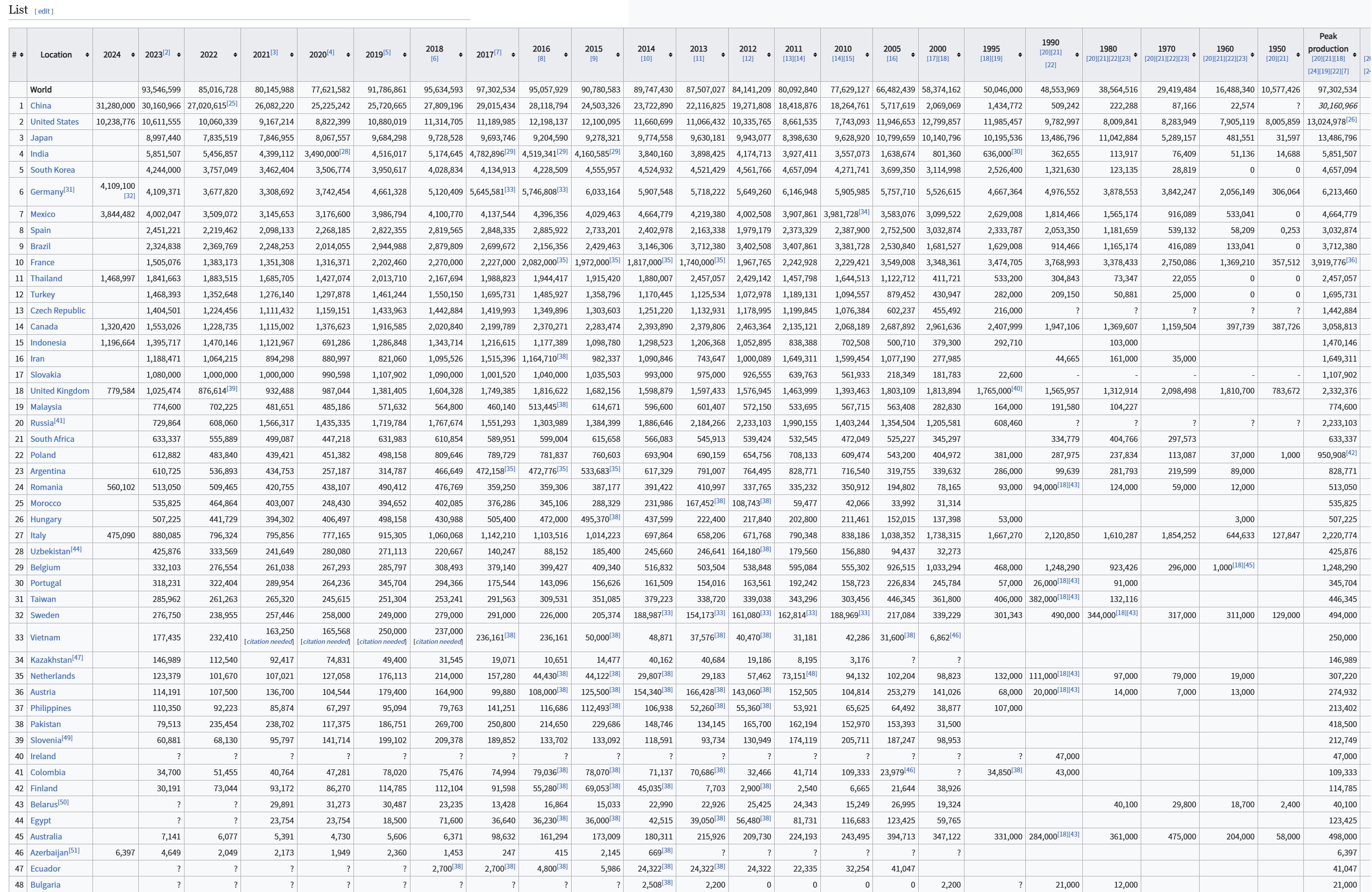Select Mexico 2024 value 3,844,482
Viewport: 1372px width, 892px height.
[x=118, y=214]
